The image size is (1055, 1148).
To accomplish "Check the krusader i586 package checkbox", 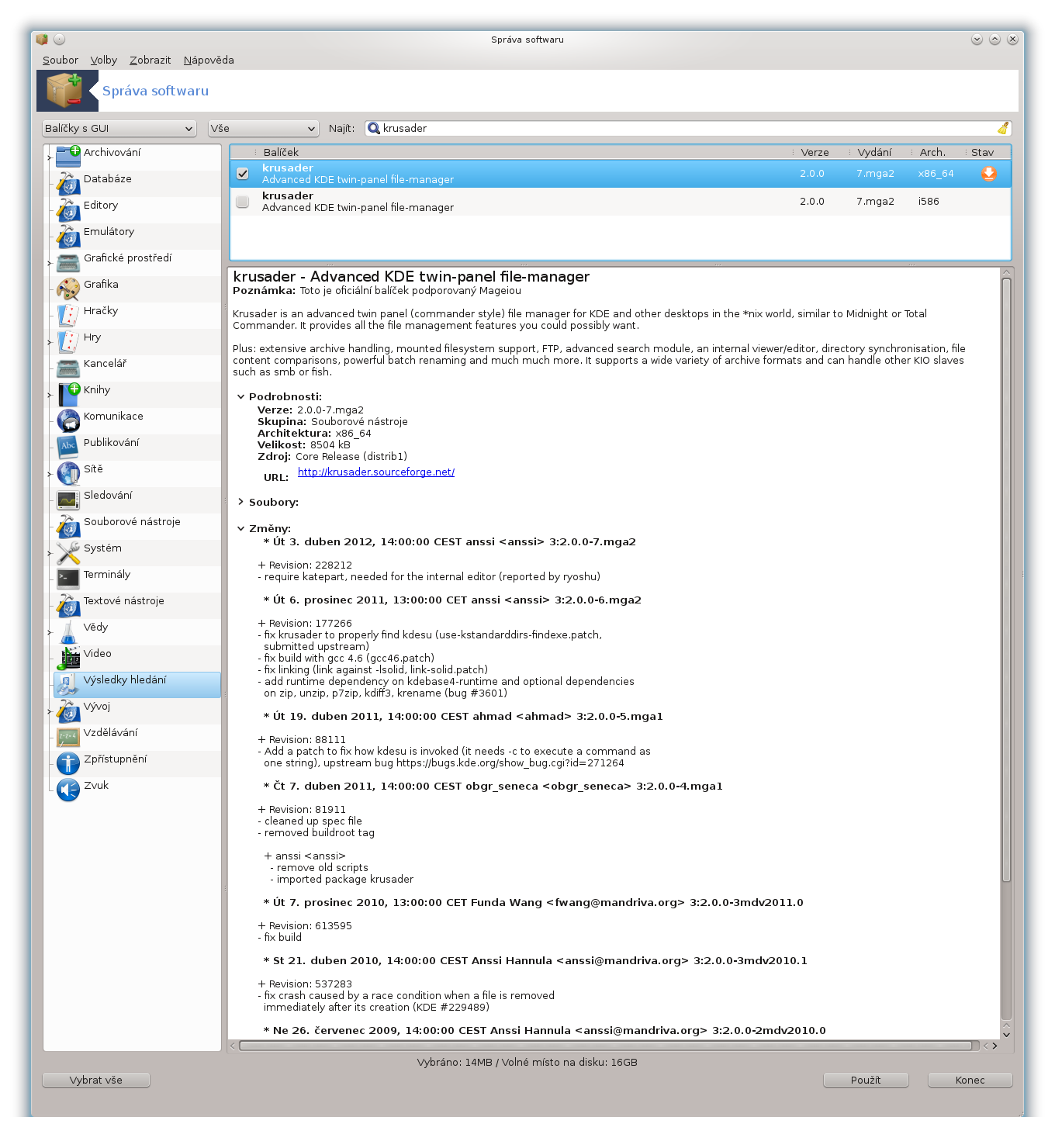I will 243,202.
